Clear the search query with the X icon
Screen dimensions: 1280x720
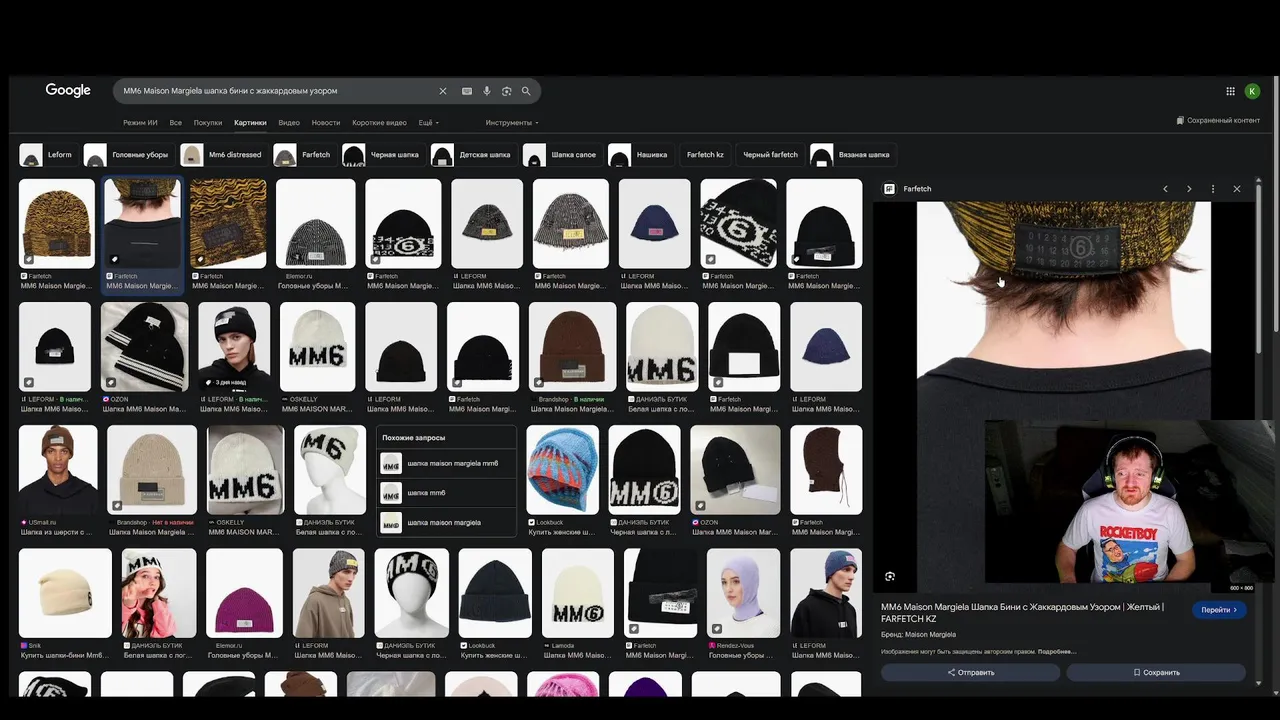[x=443, y=91]
